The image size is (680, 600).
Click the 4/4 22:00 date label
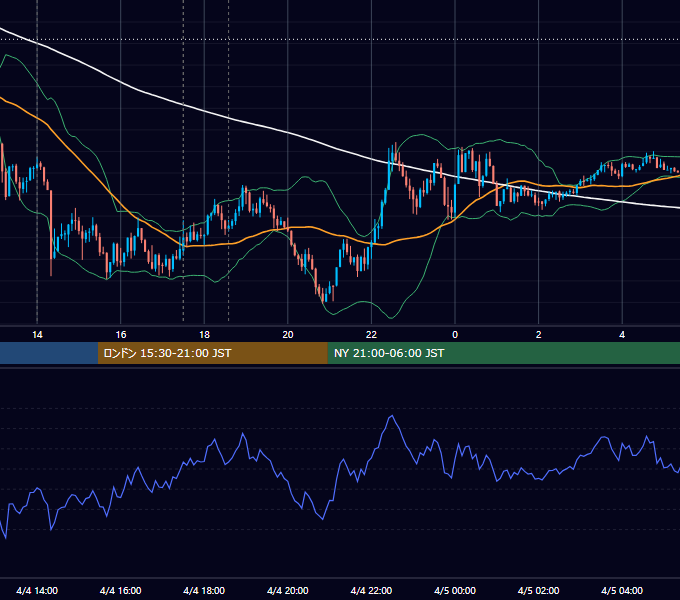(x=371, y=590)
